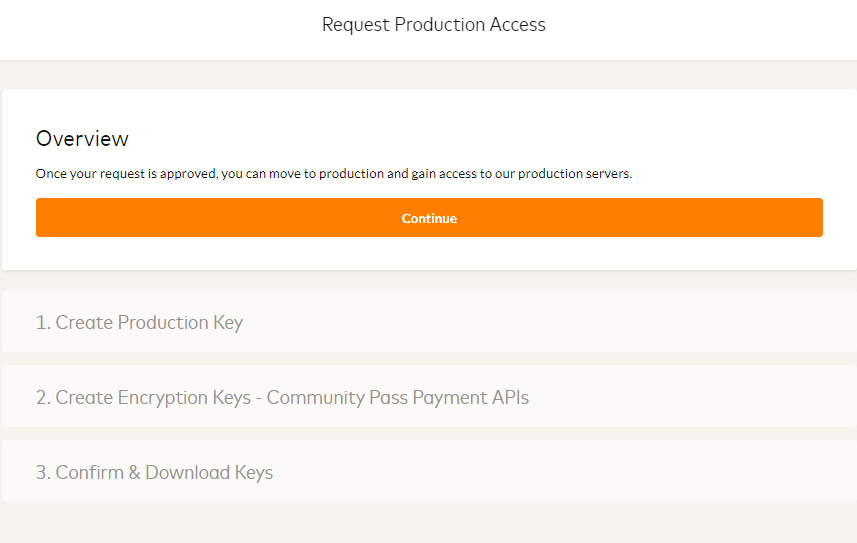Click the Request Production Access page title
The image size is (857, 543).
click(x=433, y=25)
